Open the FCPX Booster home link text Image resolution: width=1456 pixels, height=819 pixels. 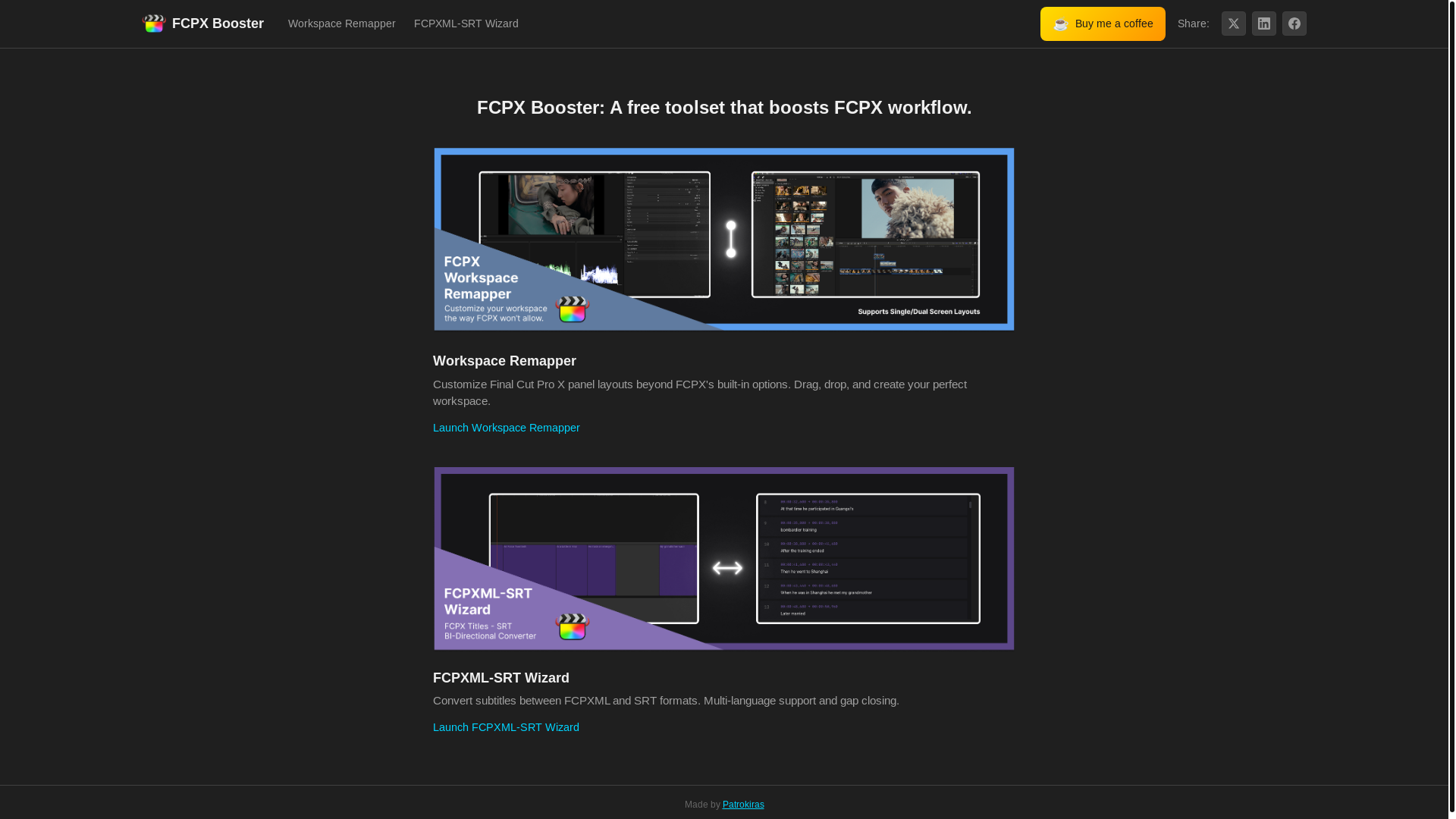pyautogui.click(x=218, y=24)
